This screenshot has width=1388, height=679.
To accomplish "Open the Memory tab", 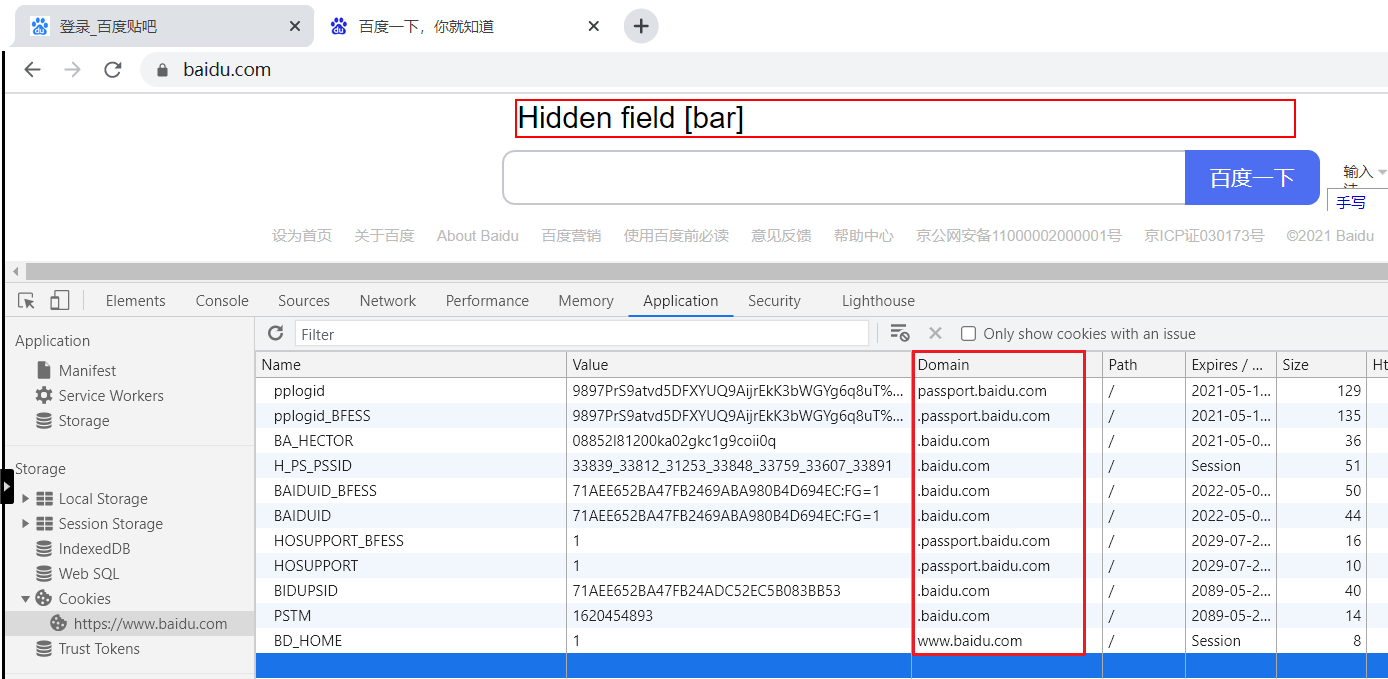I will coord(586,300).
